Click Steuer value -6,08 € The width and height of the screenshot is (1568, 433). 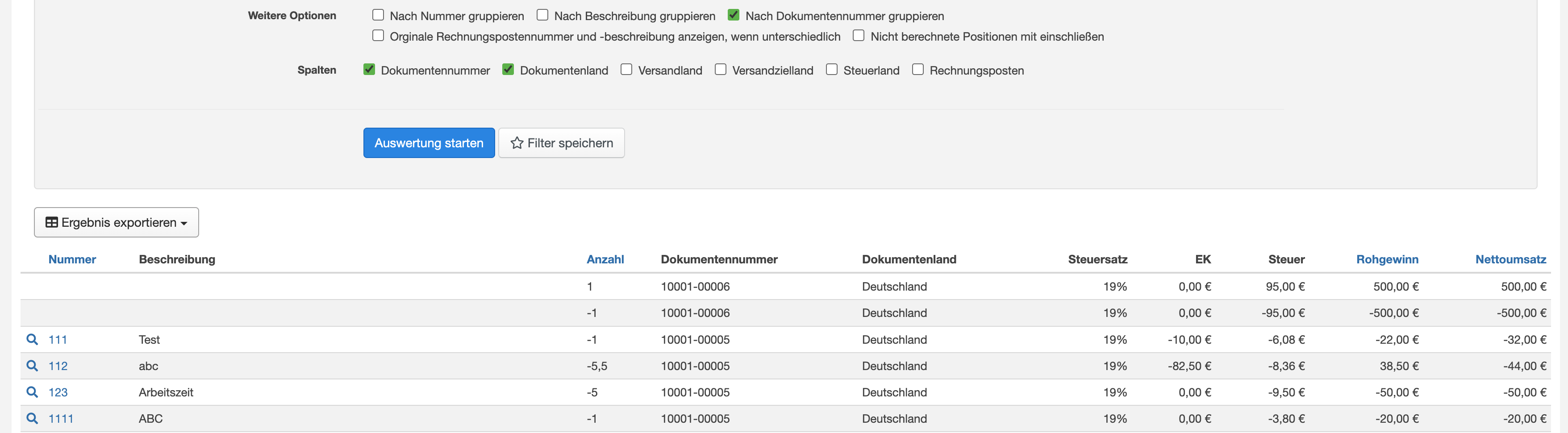pyautogui.click(x=1286, y=340)
